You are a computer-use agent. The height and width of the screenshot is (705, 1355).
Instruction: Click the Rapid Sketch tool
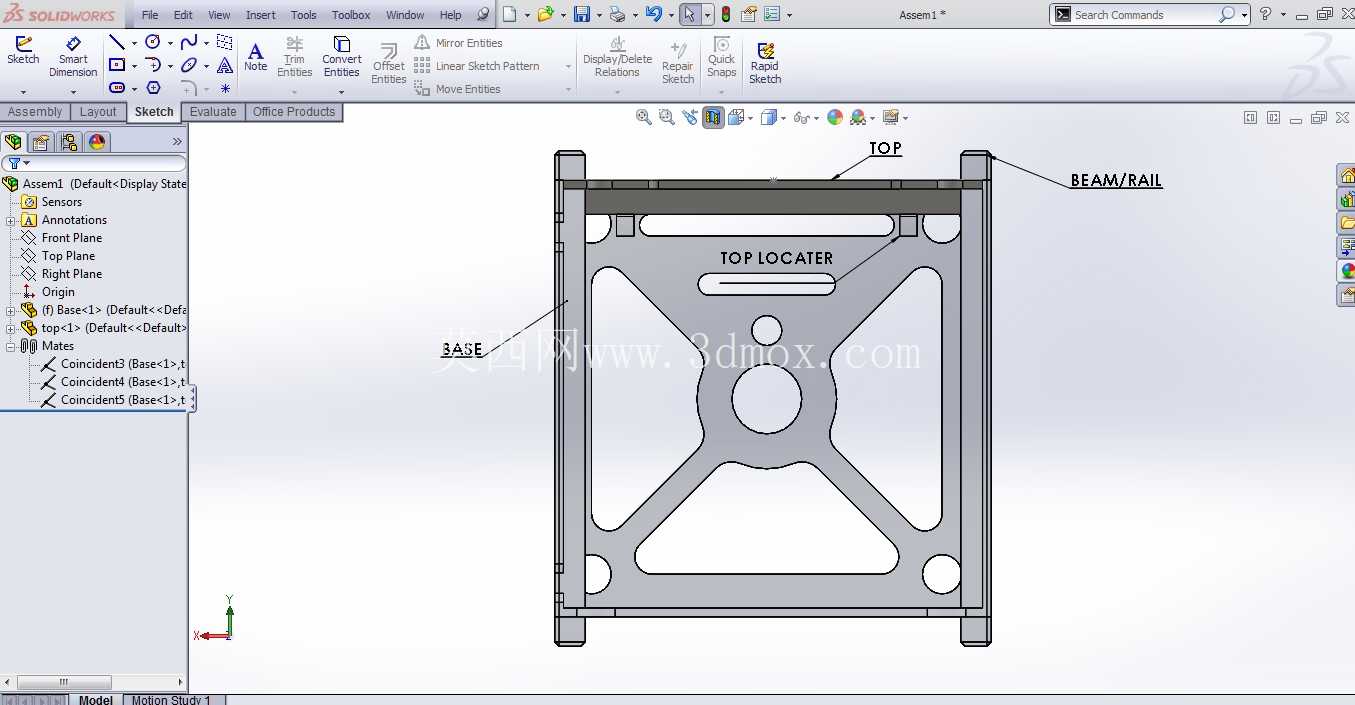click(765, 63)
